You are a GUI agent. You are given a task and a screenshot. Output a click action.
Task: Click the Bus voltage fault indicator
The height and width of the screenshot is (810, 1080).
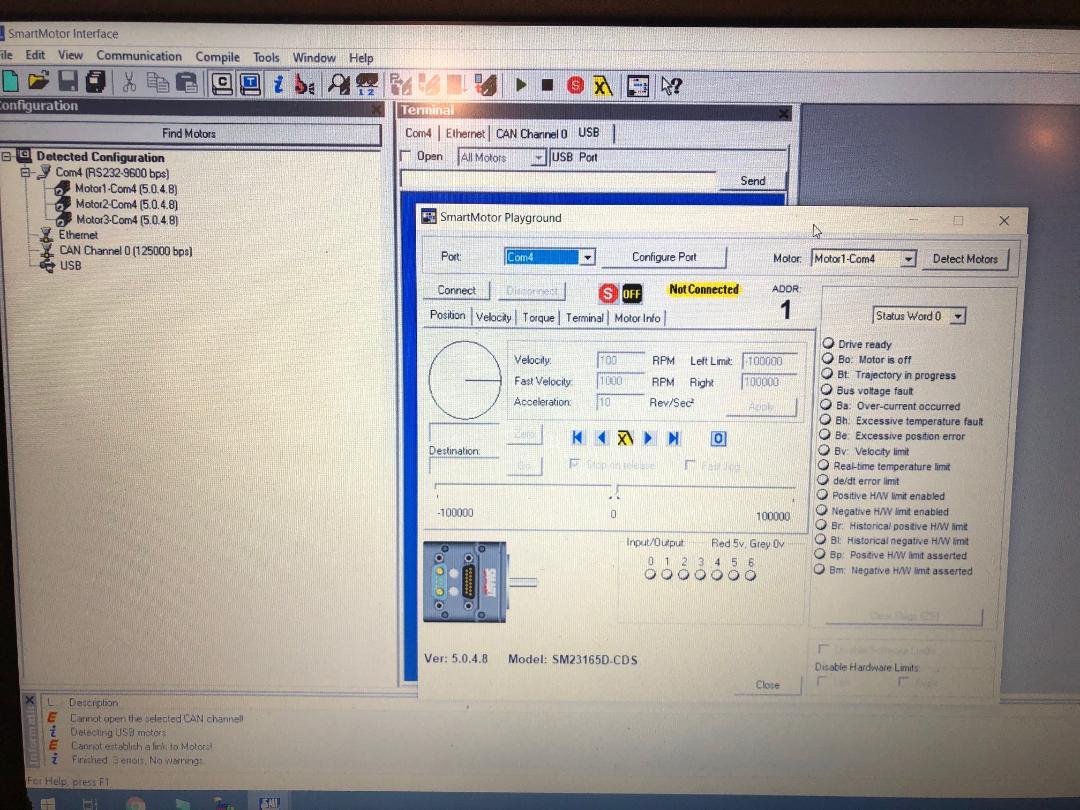[x=826, y=389]
